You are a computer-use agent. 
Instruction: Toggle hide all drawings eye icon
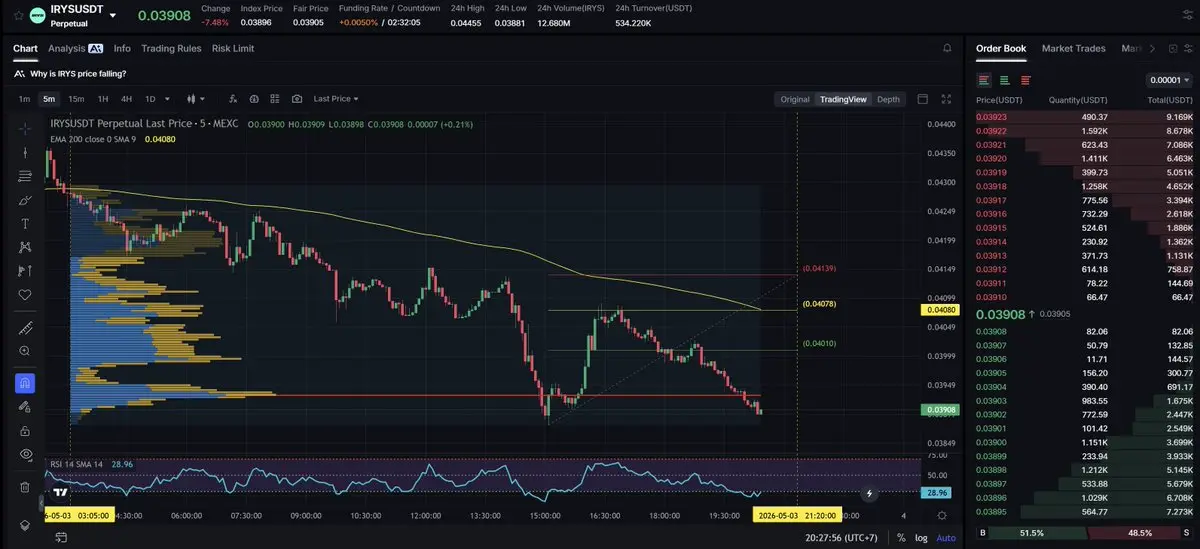coord(25,454)
